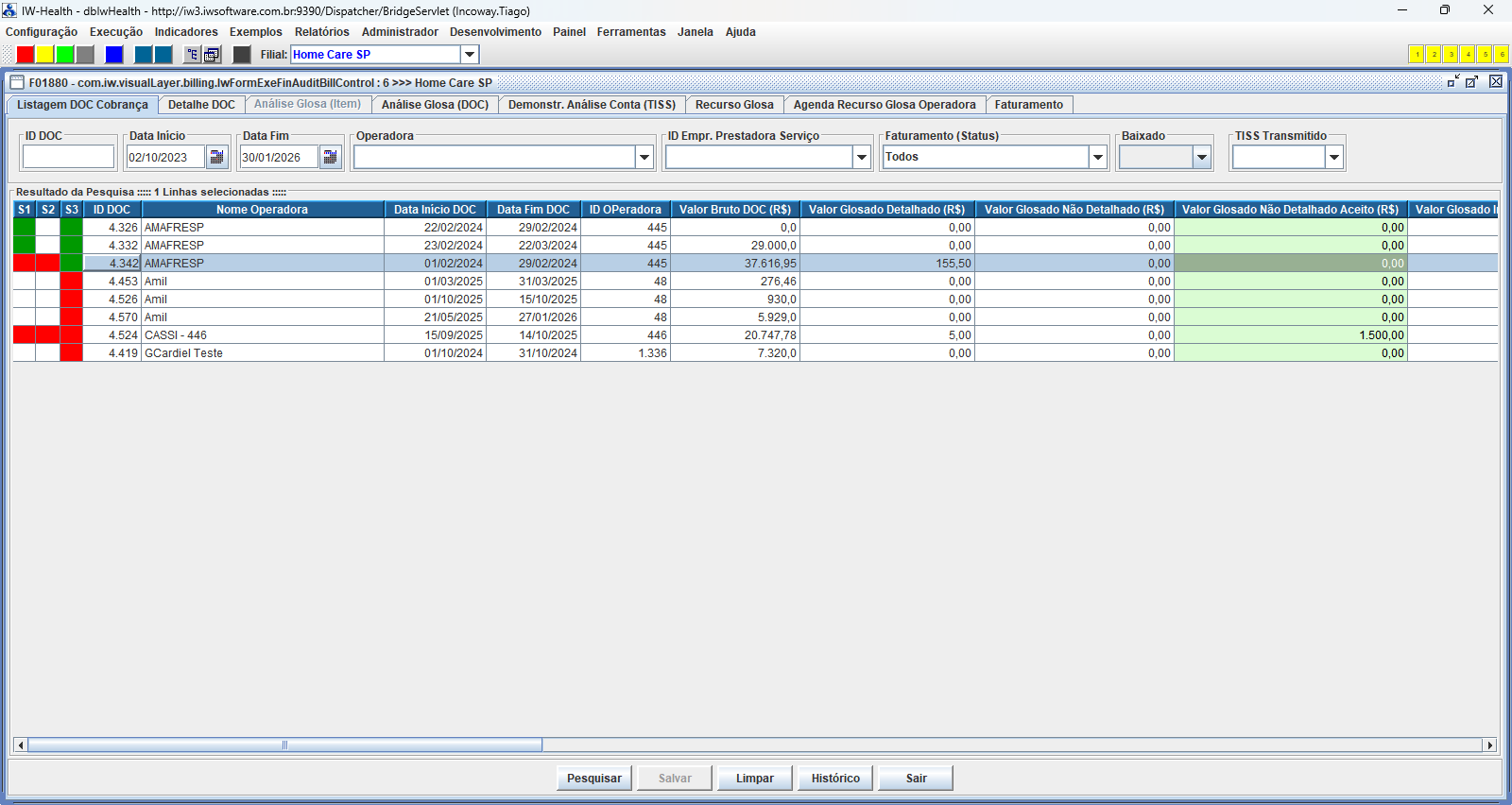Switch to the Detalhe DOC tab
The image size is (1512, 805).
point(201,105)
